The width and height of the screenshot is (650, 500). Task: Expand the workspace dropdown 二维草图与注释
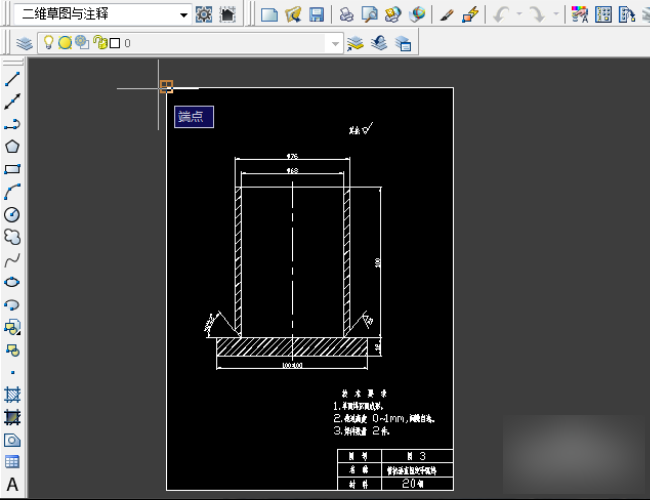pyautogui.click(x=184, y=15)
